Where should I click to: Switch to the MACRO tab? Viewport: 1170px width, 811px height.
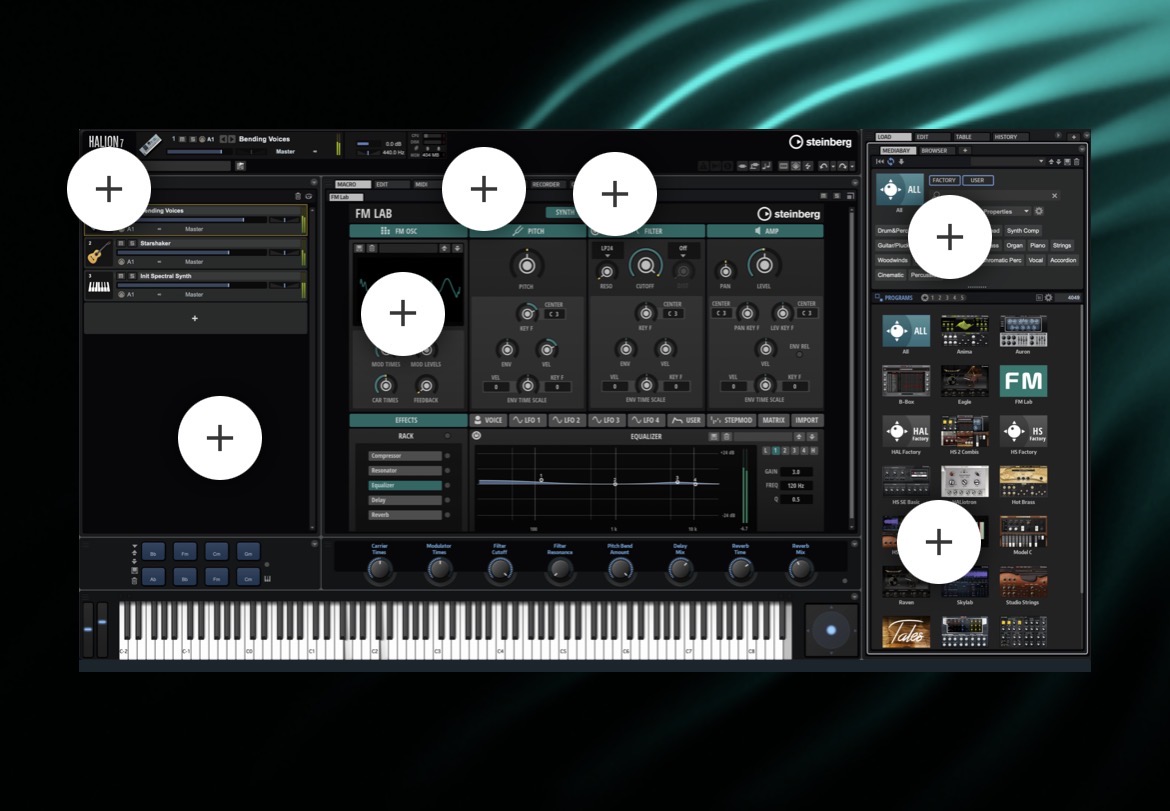click(x=352, y=184)
